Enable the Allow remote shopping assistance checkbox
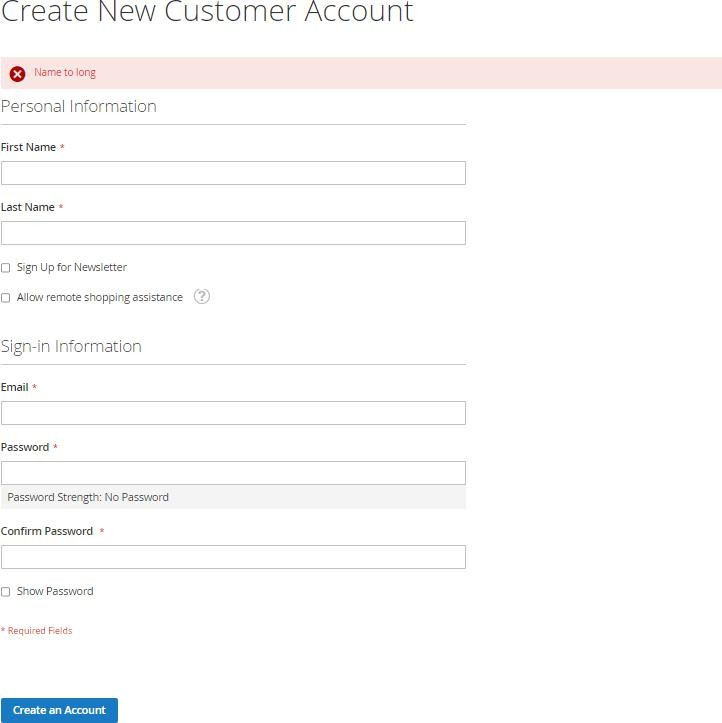Viewport: 722px width, 723px height. pyautogui.click(x=6, y=298)
